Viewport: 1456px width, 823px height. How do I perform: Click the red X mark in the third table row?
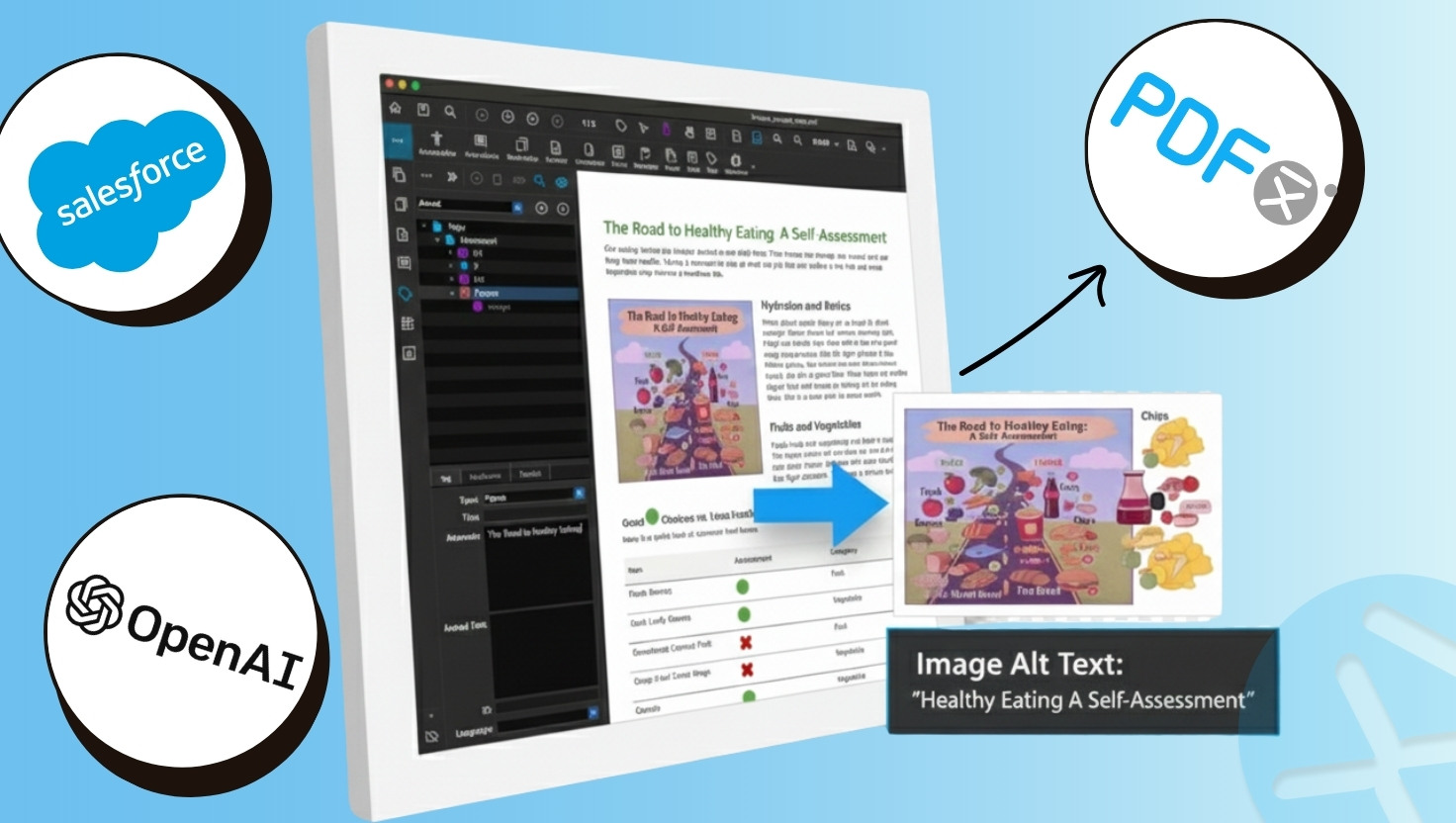(x=746, y=643)
